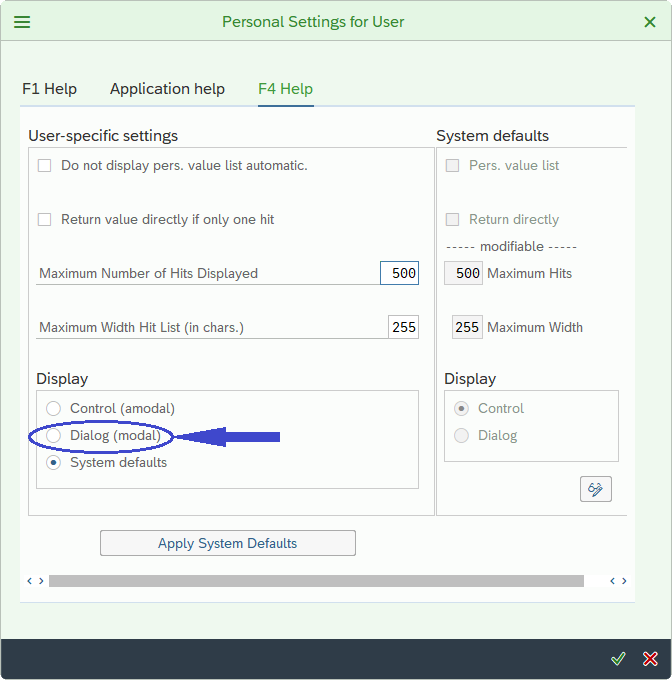Click the pencil edit system defaults icon
Viewport: 672px width, 680px height.
coord(596,489)
